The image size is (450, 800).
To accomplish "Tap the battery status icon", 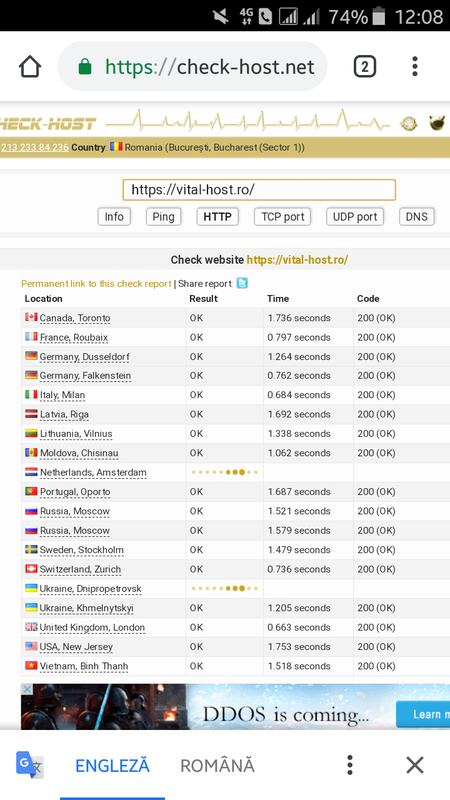I will (x=378, y=16).
